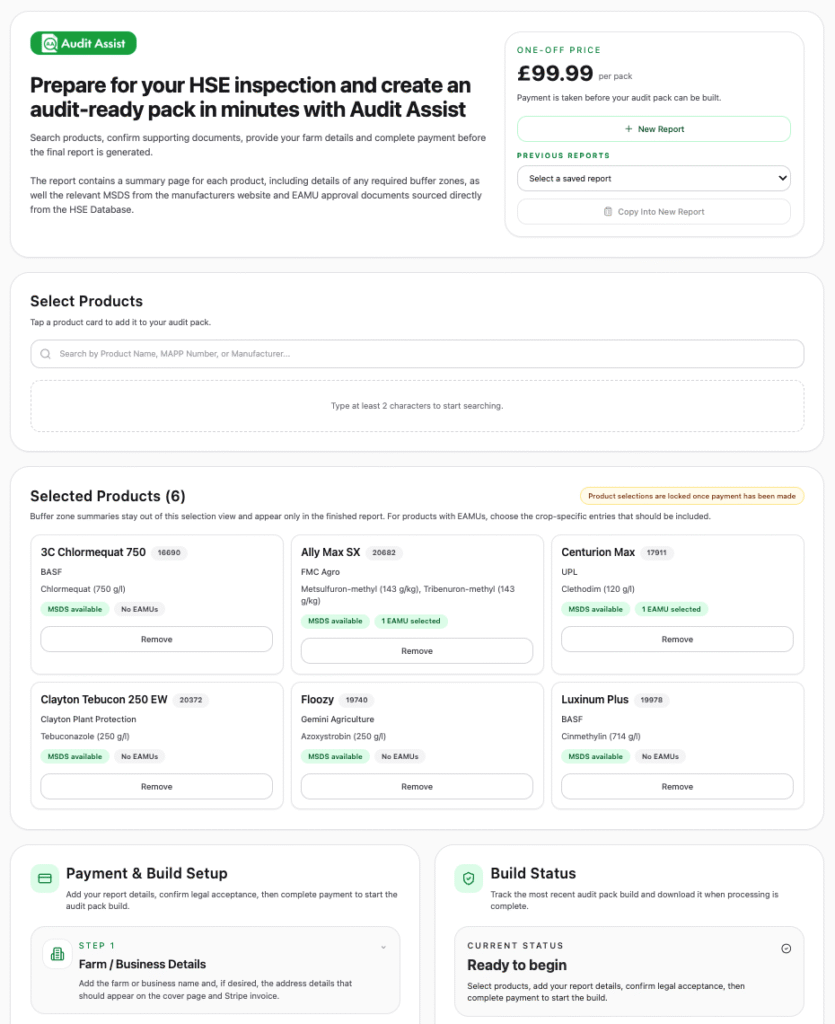
Task: Remove Floozy from selected products
Action: 416,786
